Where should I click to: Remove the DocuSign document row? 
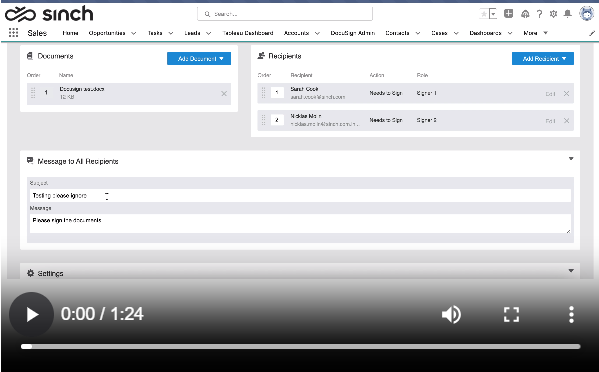[x=224, y=94]
